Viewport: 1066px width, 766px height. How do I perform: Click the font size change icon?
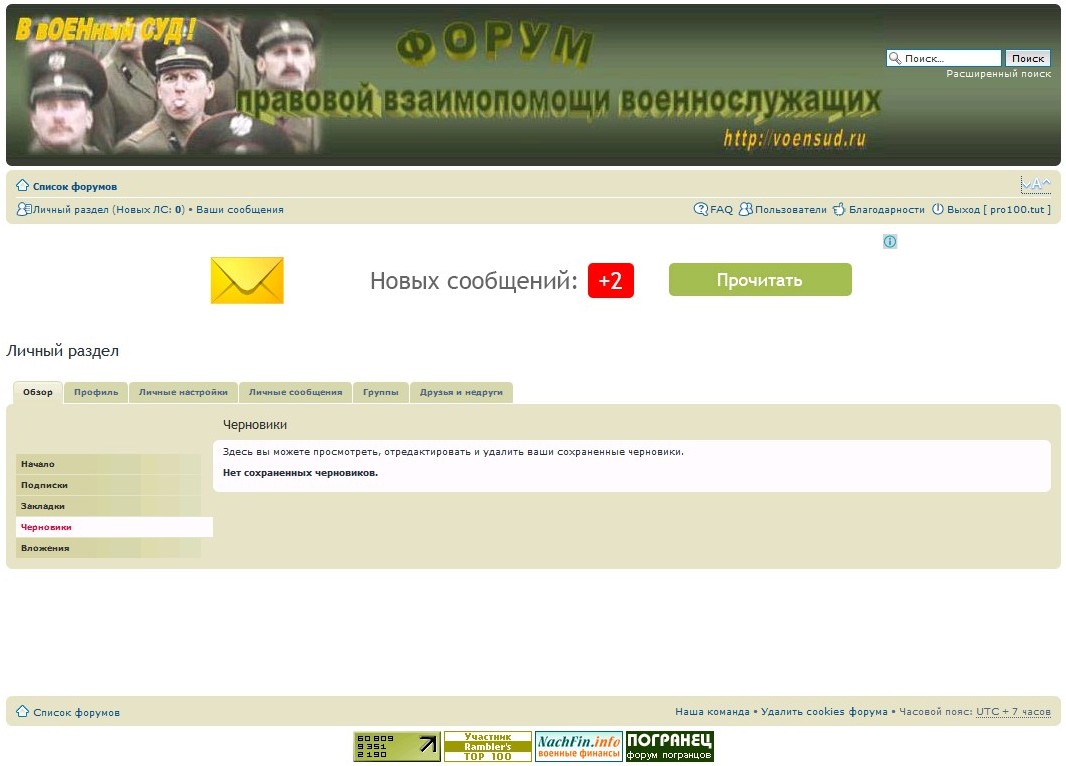(1035, 185)
